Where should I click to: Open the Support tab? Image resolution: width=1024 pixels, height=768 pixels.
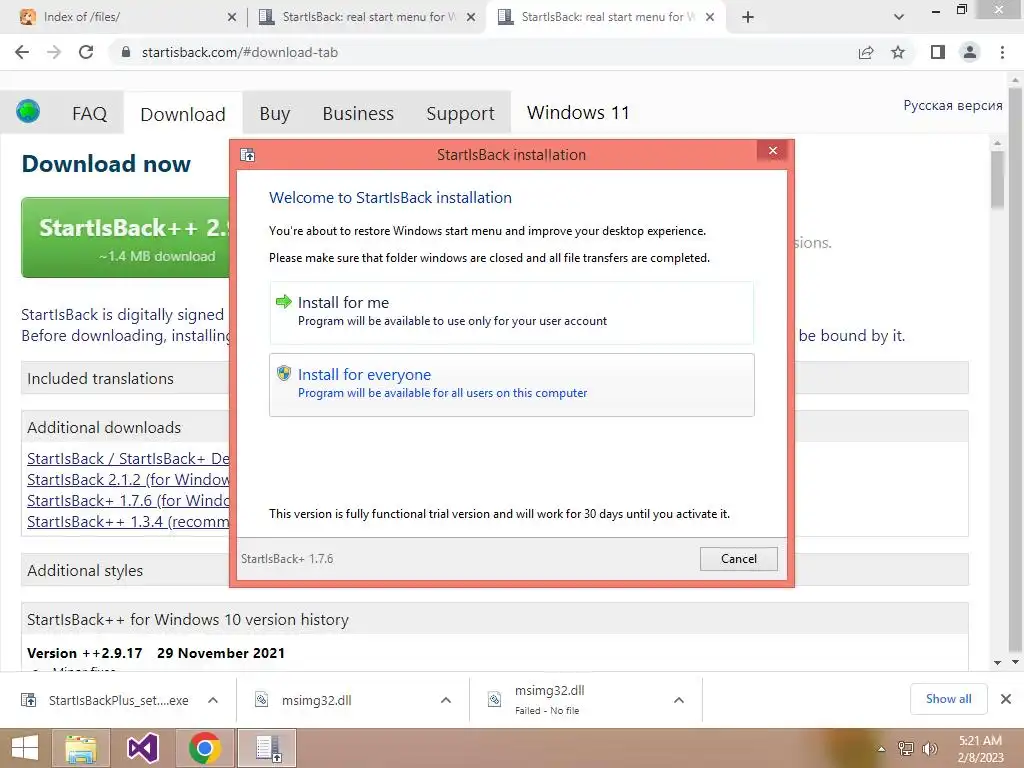coord(460,114)
